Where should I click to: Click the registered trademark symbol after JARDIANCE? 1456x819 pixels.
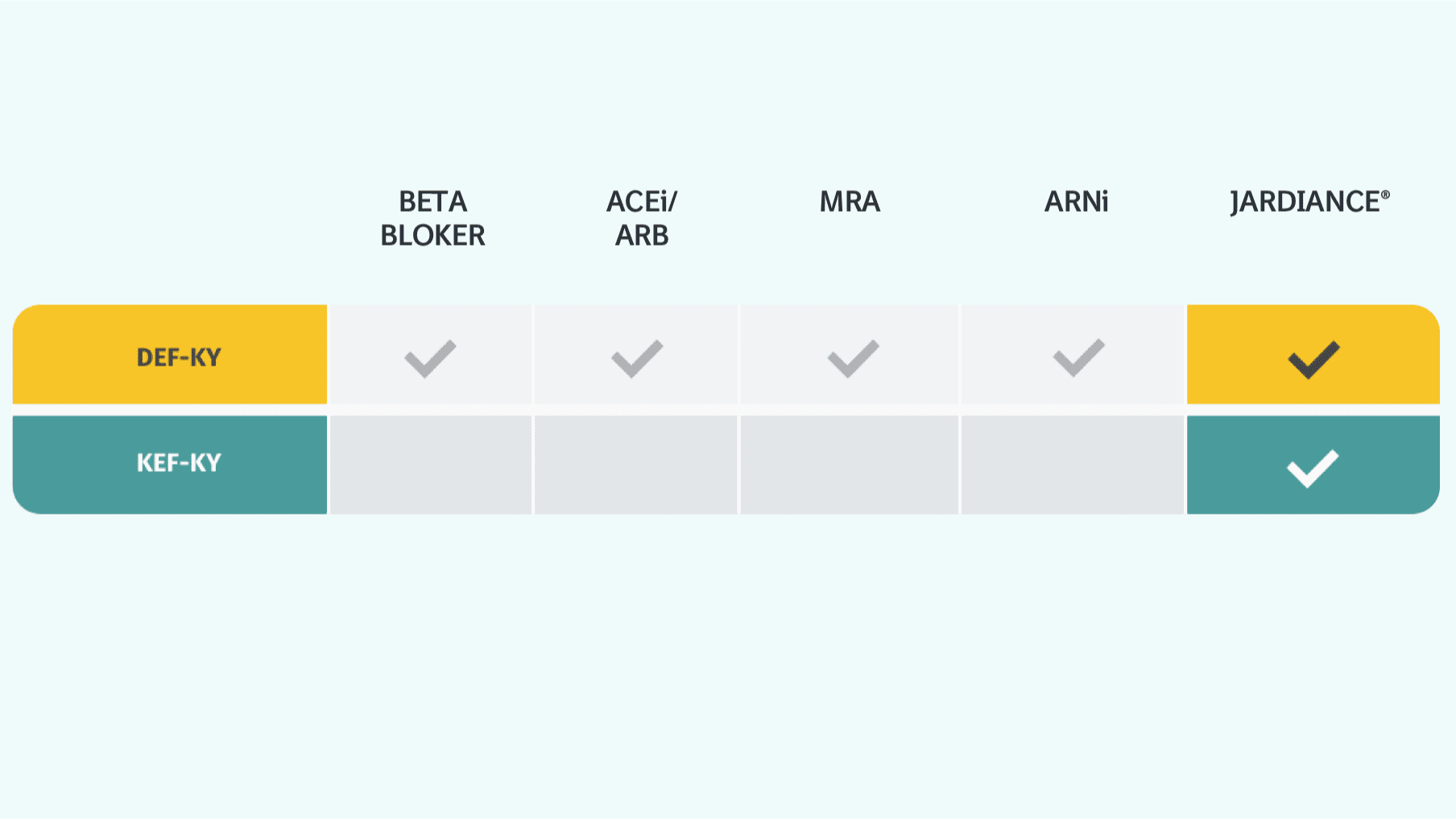point(1385,195)
